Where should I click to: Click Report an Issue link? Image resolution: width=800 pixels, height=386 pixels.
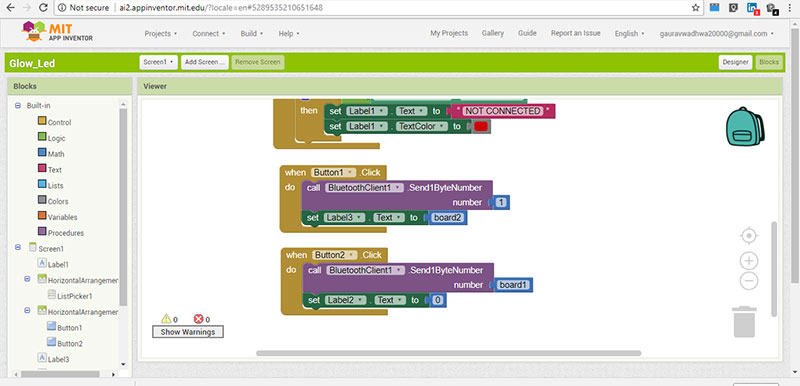pyautogui.click(x=576, y=33)
